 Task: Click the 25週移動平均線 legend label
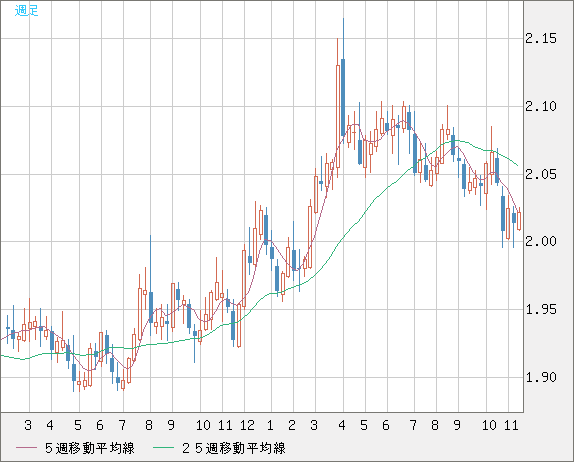pos(234,448)
